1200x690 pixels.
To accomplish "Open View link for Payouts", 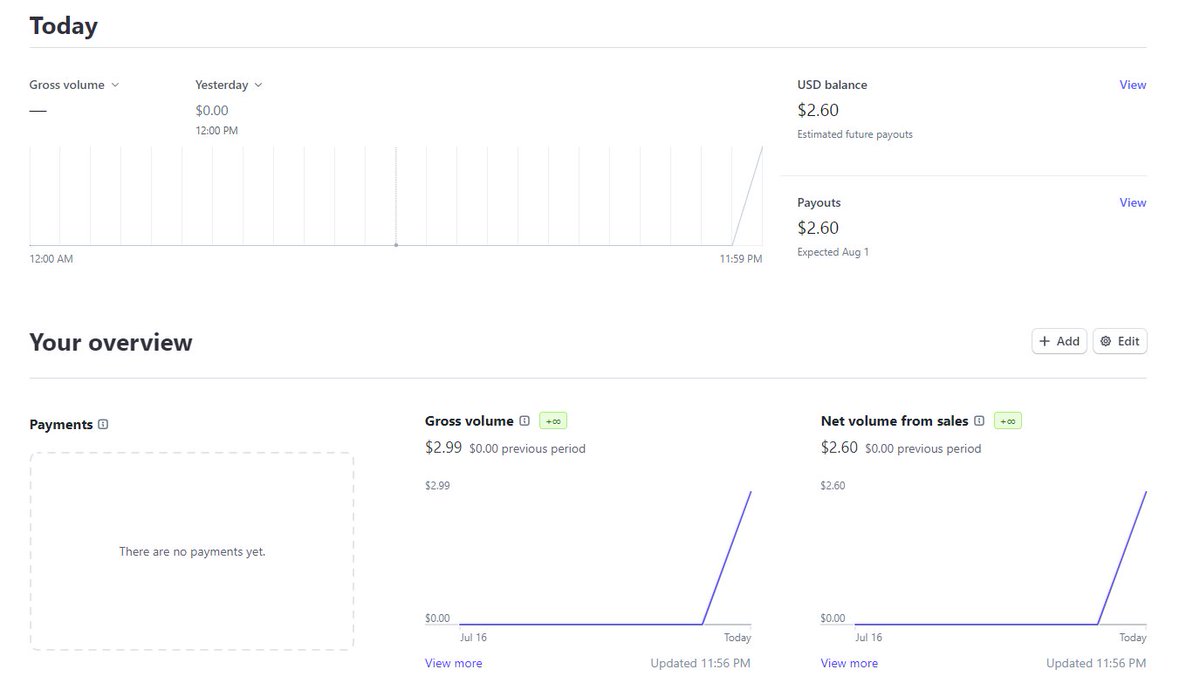I will pos(1132,202).
